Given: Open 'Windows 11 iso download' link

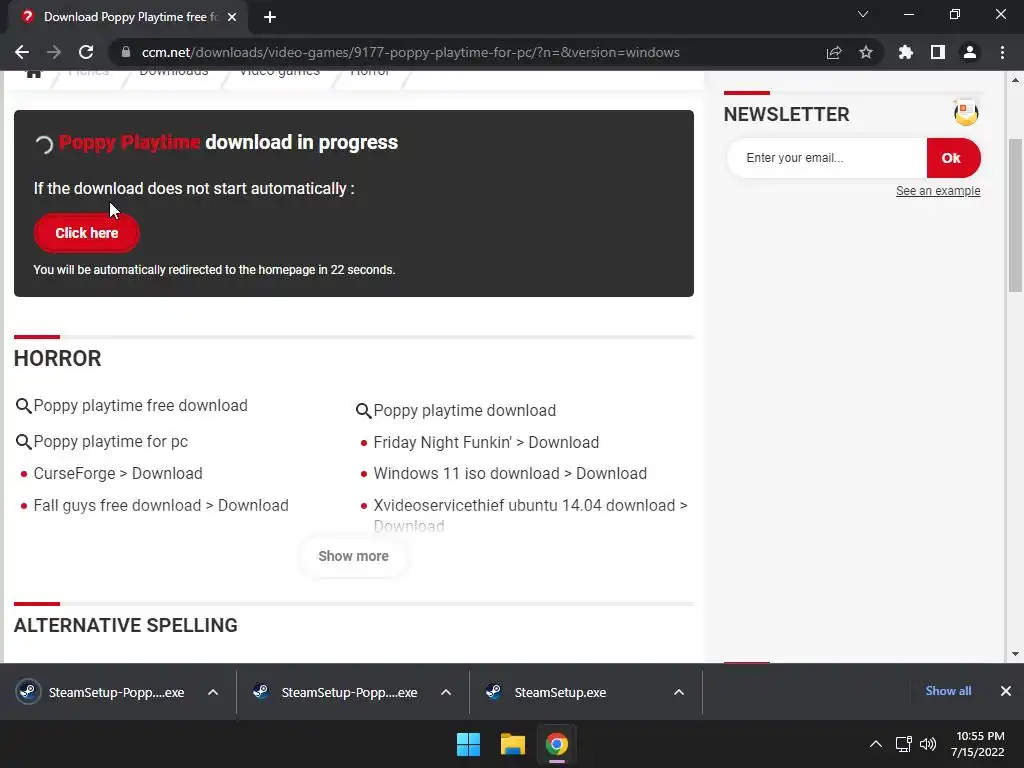Looking at the screenshot, I should point(510,473).
